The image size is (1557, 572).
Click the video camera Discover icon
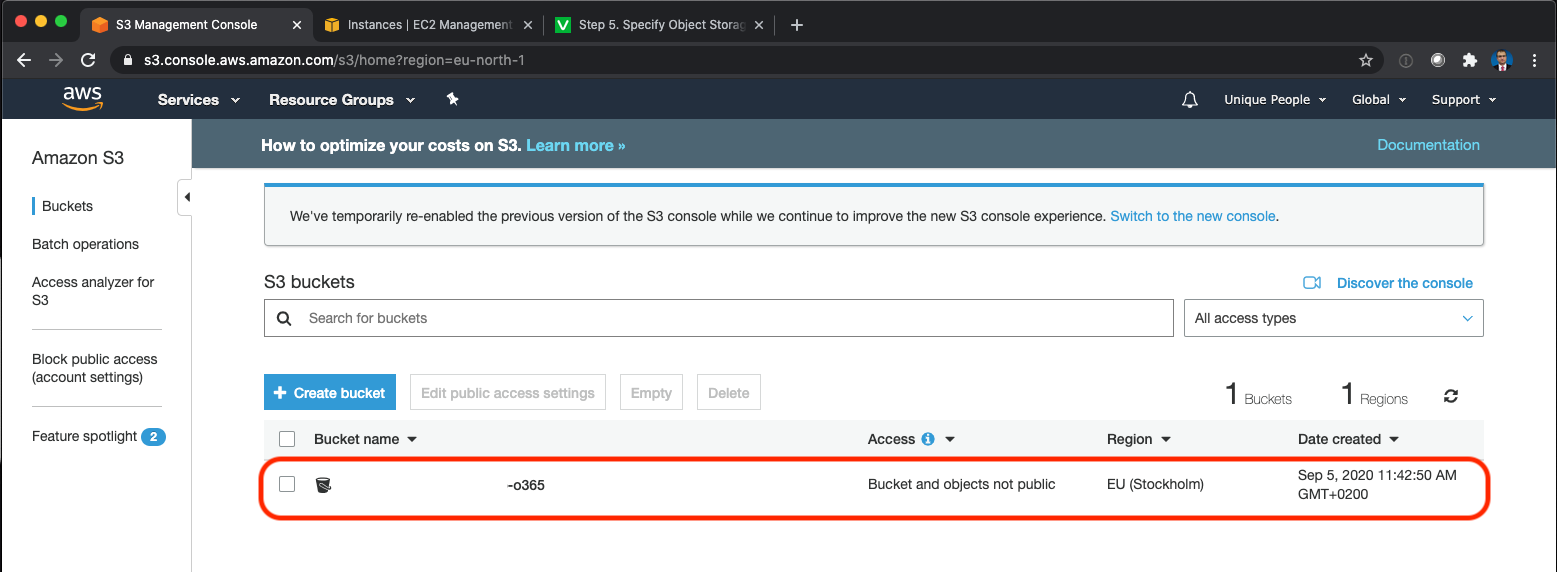(1312, 283)
